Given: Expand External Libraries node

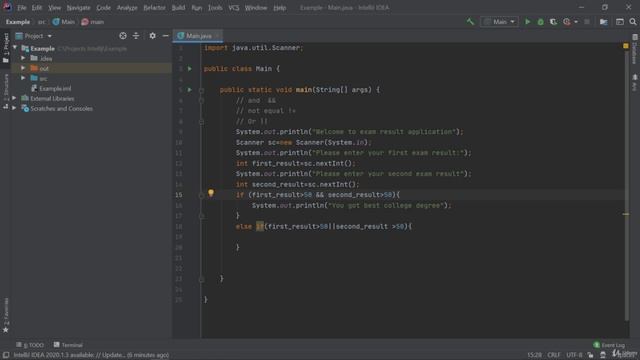Looking at the screenshot, I should click(x=14, y=98).
